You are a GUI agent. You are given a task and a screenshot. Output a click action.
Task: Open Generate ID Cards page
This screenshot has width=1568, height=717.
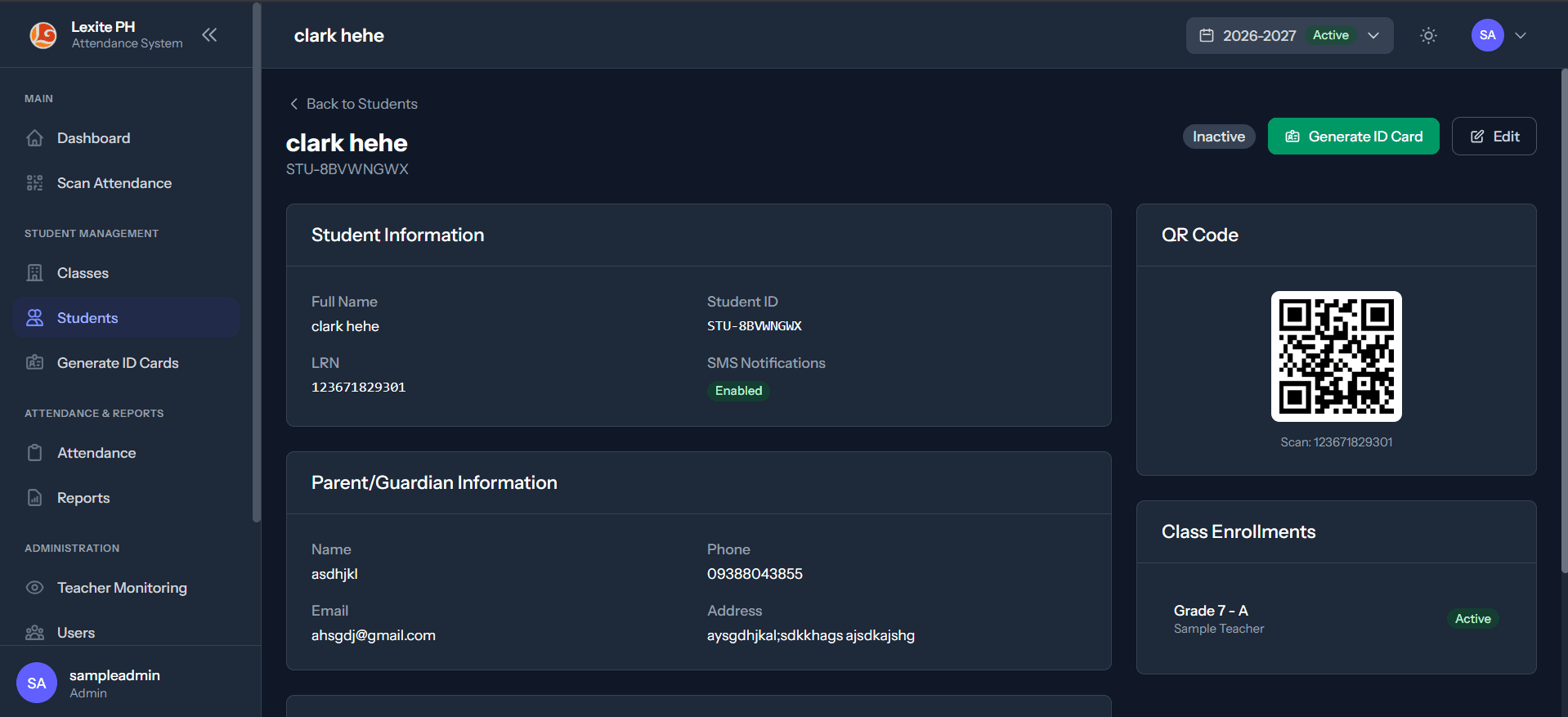click(126, 363)
